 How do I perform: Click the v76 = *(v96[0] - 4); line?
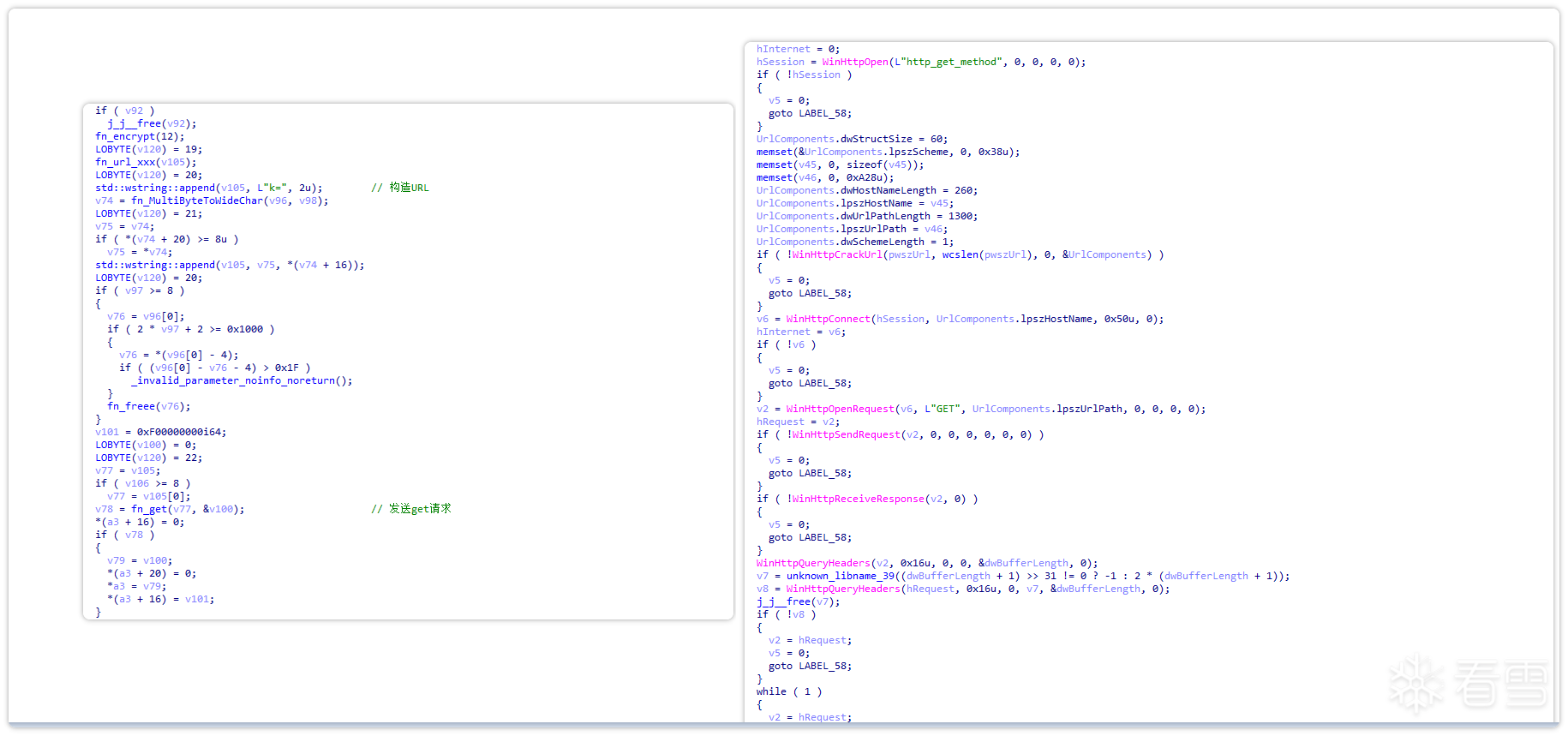179,355
